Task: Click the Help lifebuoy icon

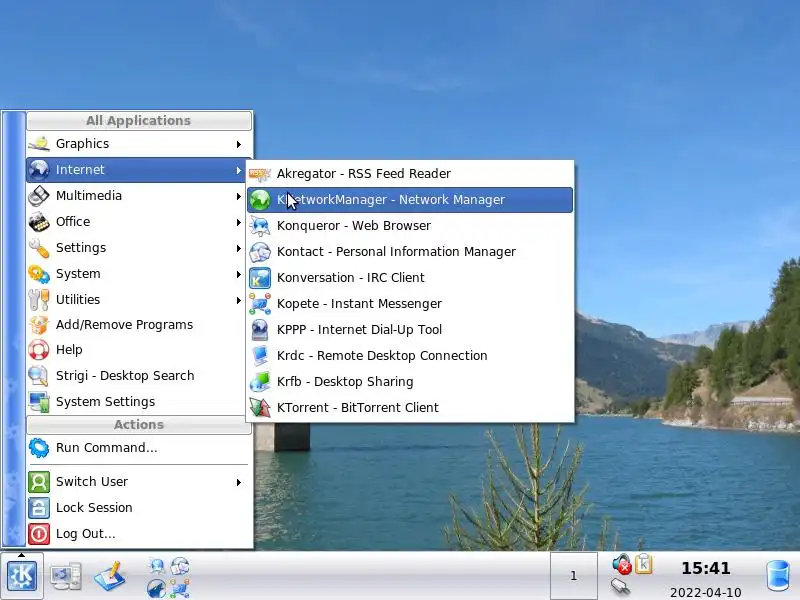Action: click(x=39, y=350)
